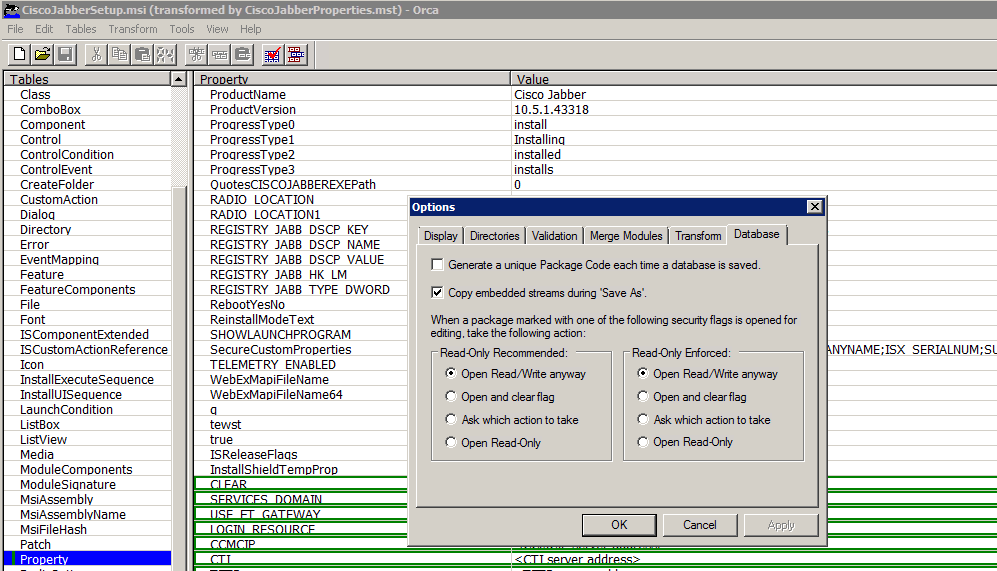997x571 pixels.
Task: Open the Tables menu
Action: point(81,29)
